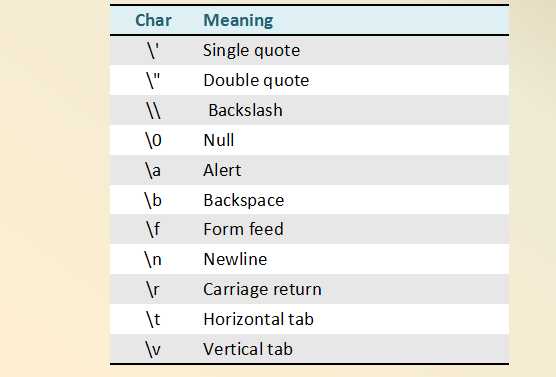Click the Null meaning cell

point(219,140)
